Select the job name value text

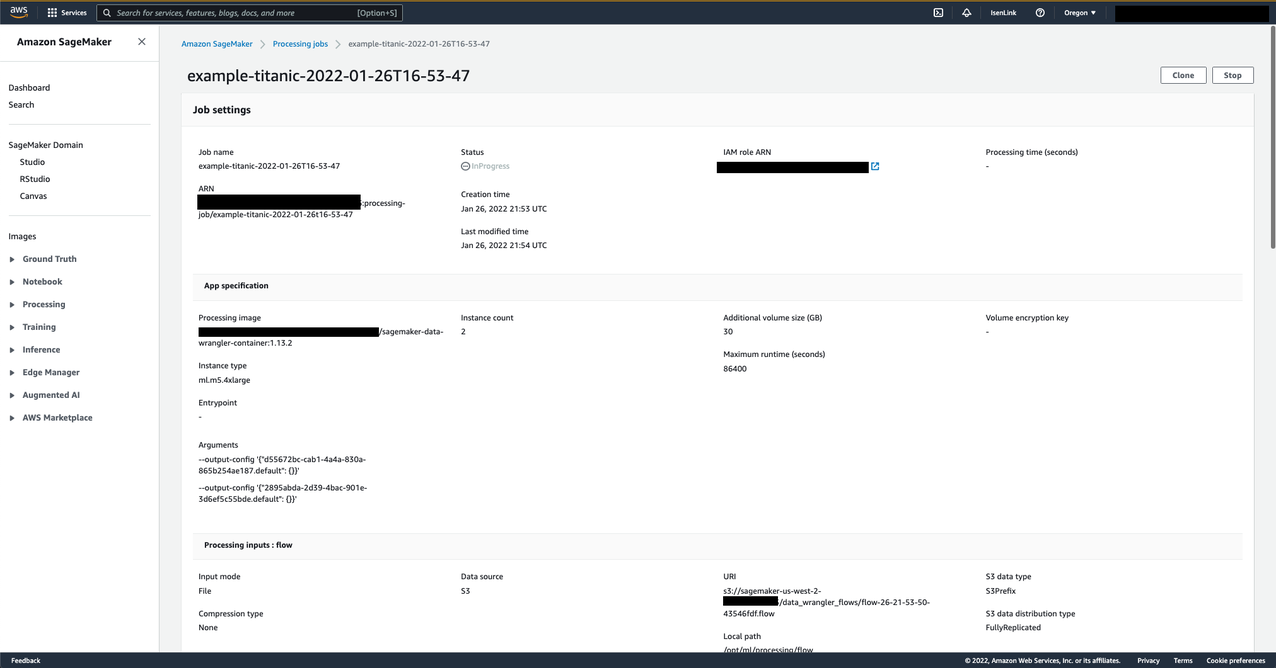coord(269,166)
